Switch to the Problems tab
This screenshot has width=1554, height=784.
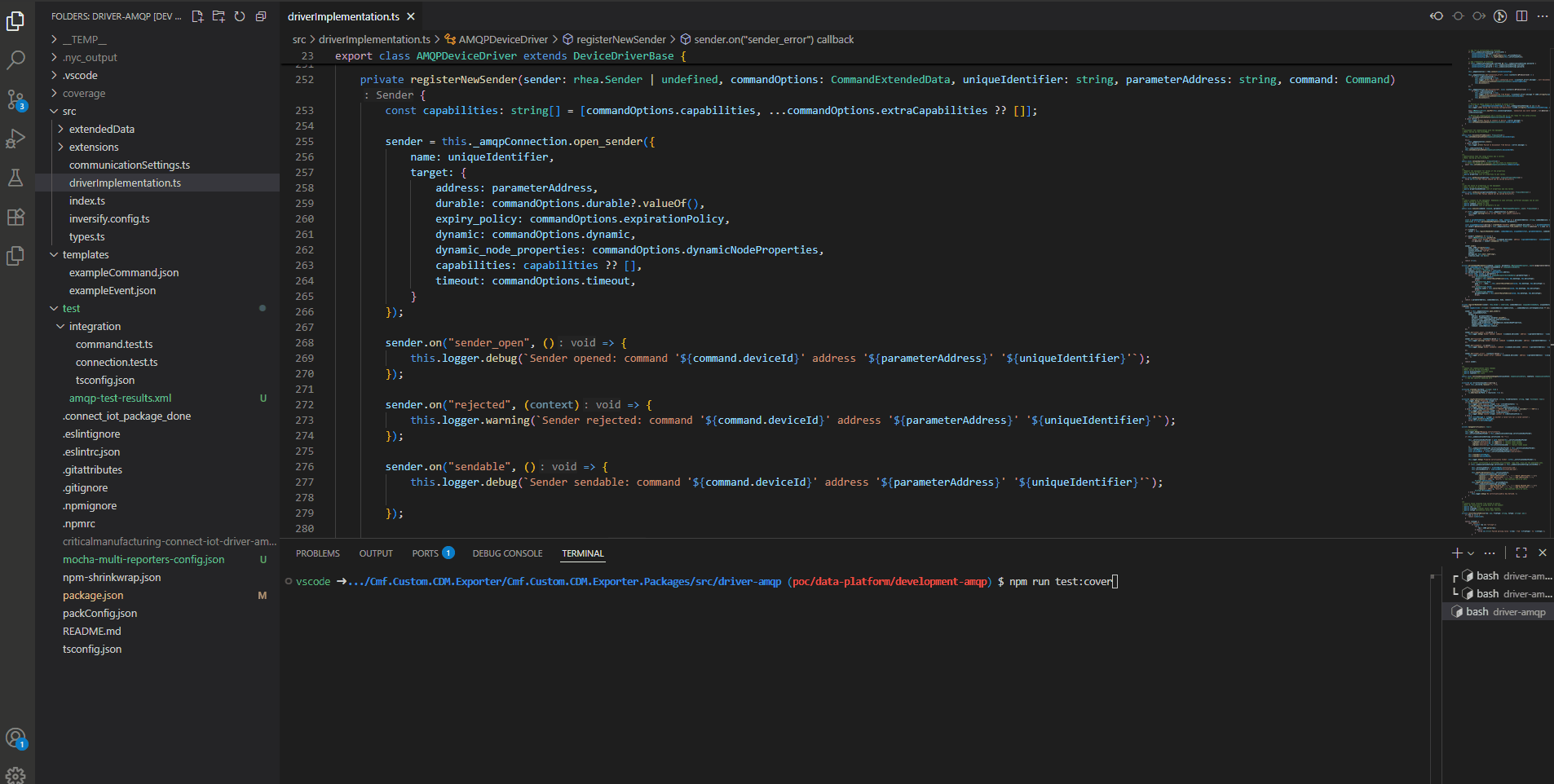[x=317, y=553]
